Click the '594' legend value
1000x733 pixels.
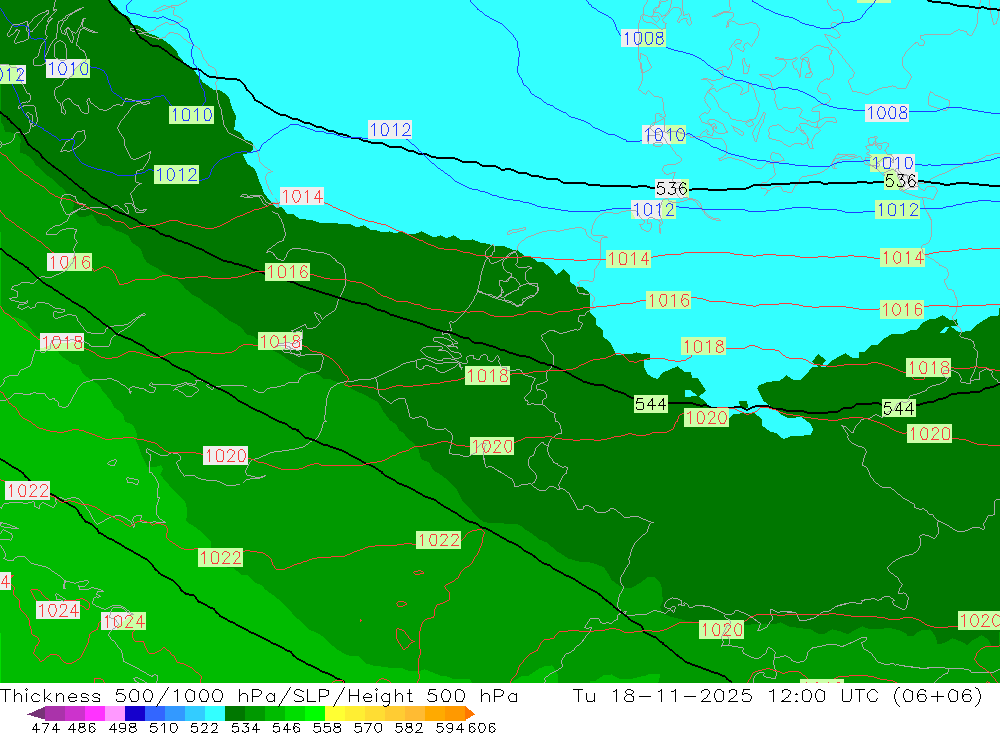coord(449,727)
